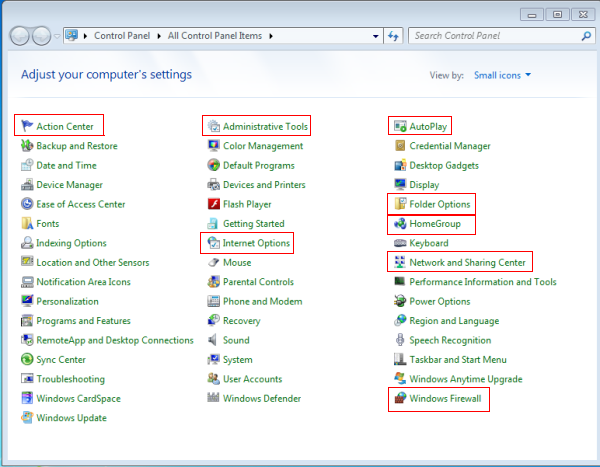Click the Mouse icon
600x467 pixels.
[x=214, y=262]
